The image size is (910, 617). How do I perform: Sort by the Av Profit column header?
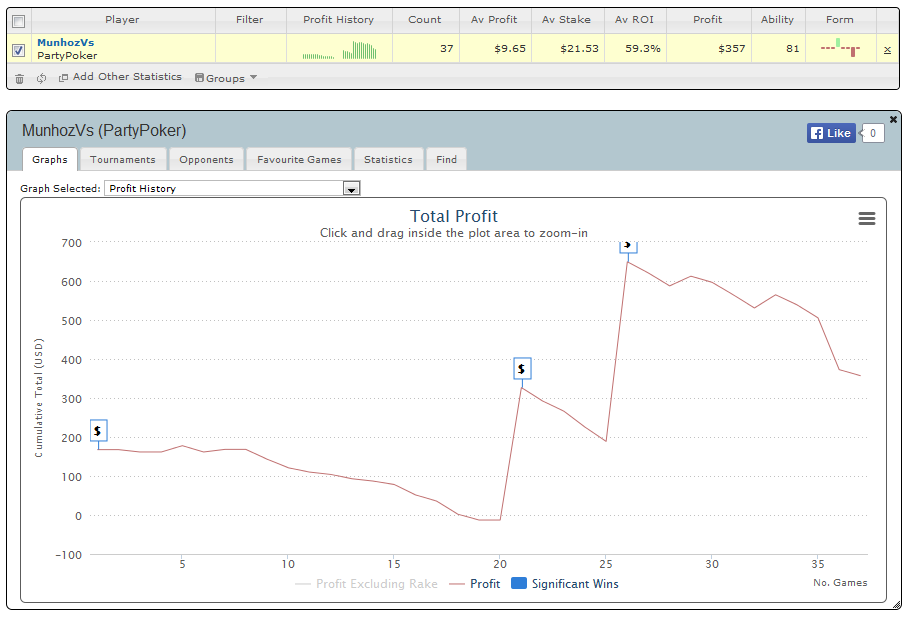click(x=494, y=20)
